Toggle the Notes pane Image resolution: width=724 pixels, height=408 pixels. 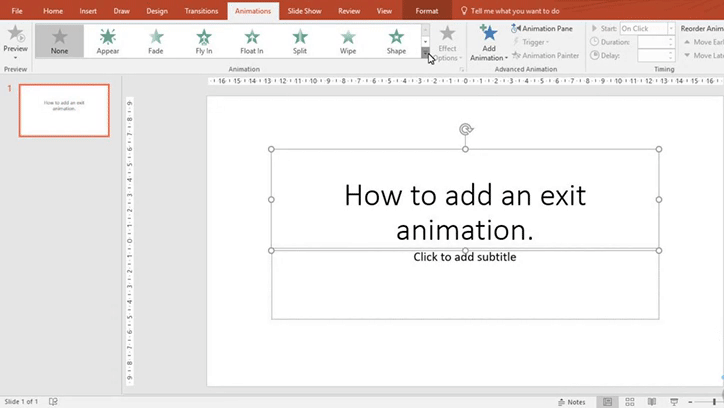[x=571, y=401]
